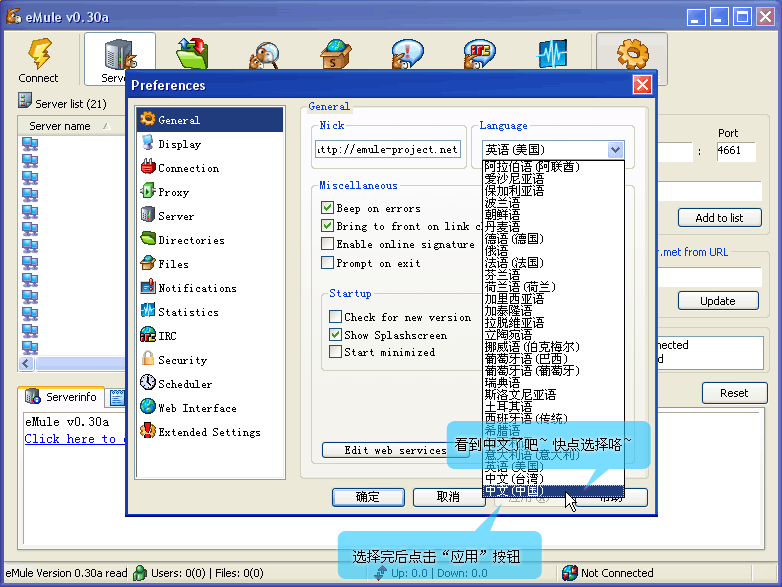Switch to the Serverinfo tab
Image resolution: width=782 pixels, height=587 pixels.
pos(61,397)
